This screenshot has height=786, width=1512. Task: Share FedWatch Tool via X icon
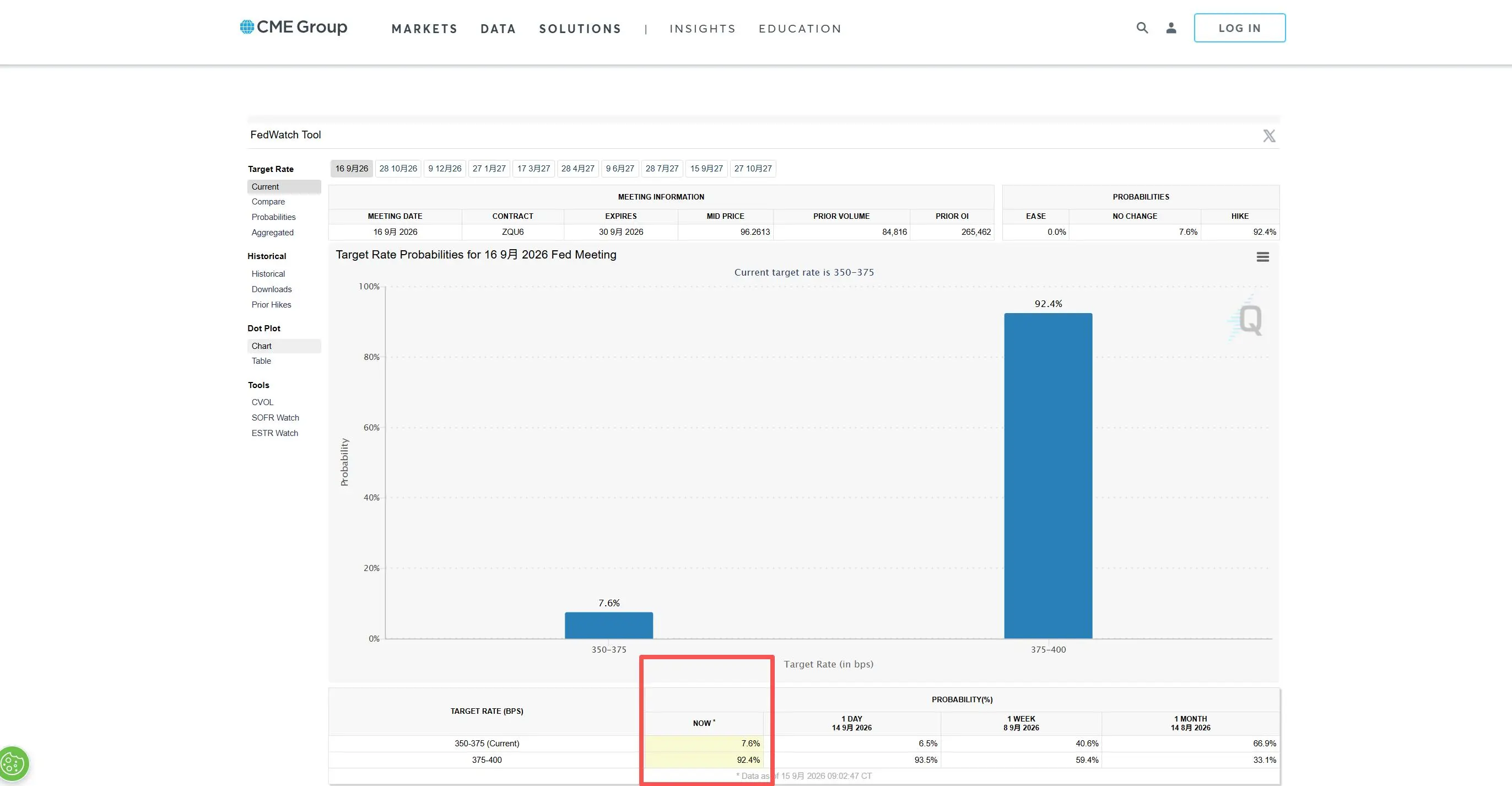click(x=1269, y=136)
